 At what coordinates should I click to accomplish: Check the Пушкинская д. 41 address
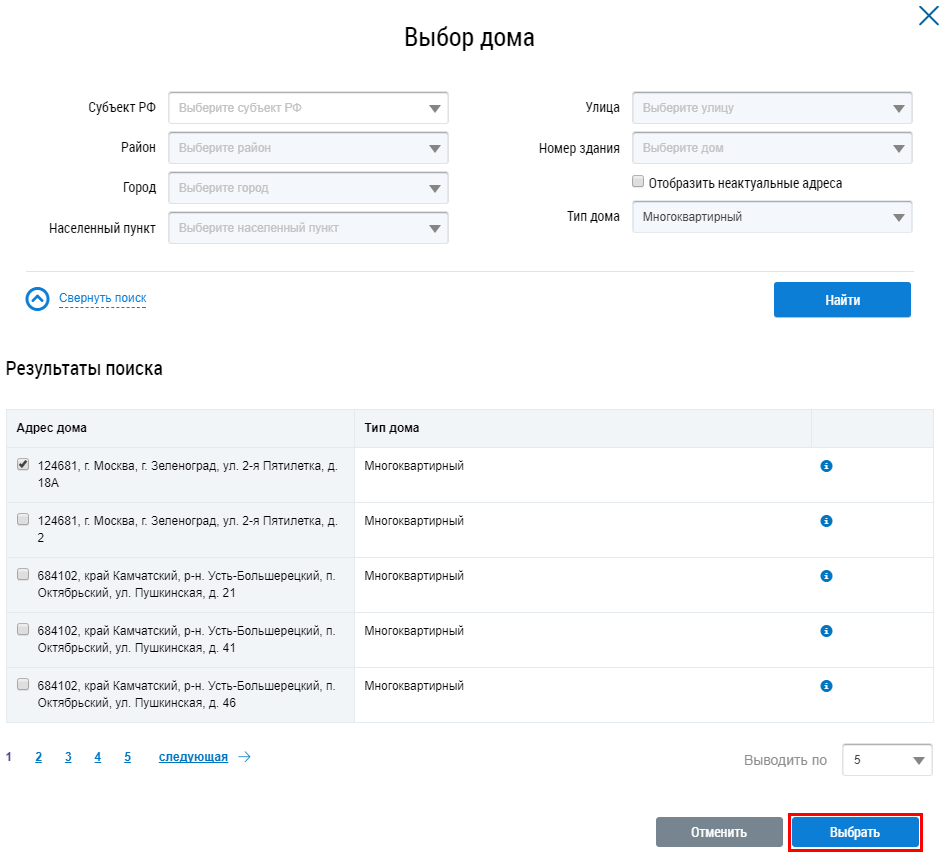pyautogui.click(x=23, y=629)
